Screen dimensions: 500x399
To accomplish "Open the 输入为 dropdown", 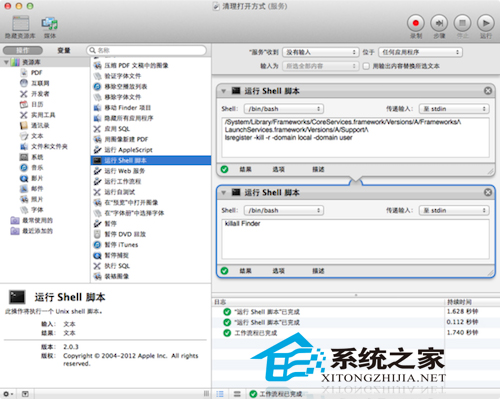I will click(321, 66).
